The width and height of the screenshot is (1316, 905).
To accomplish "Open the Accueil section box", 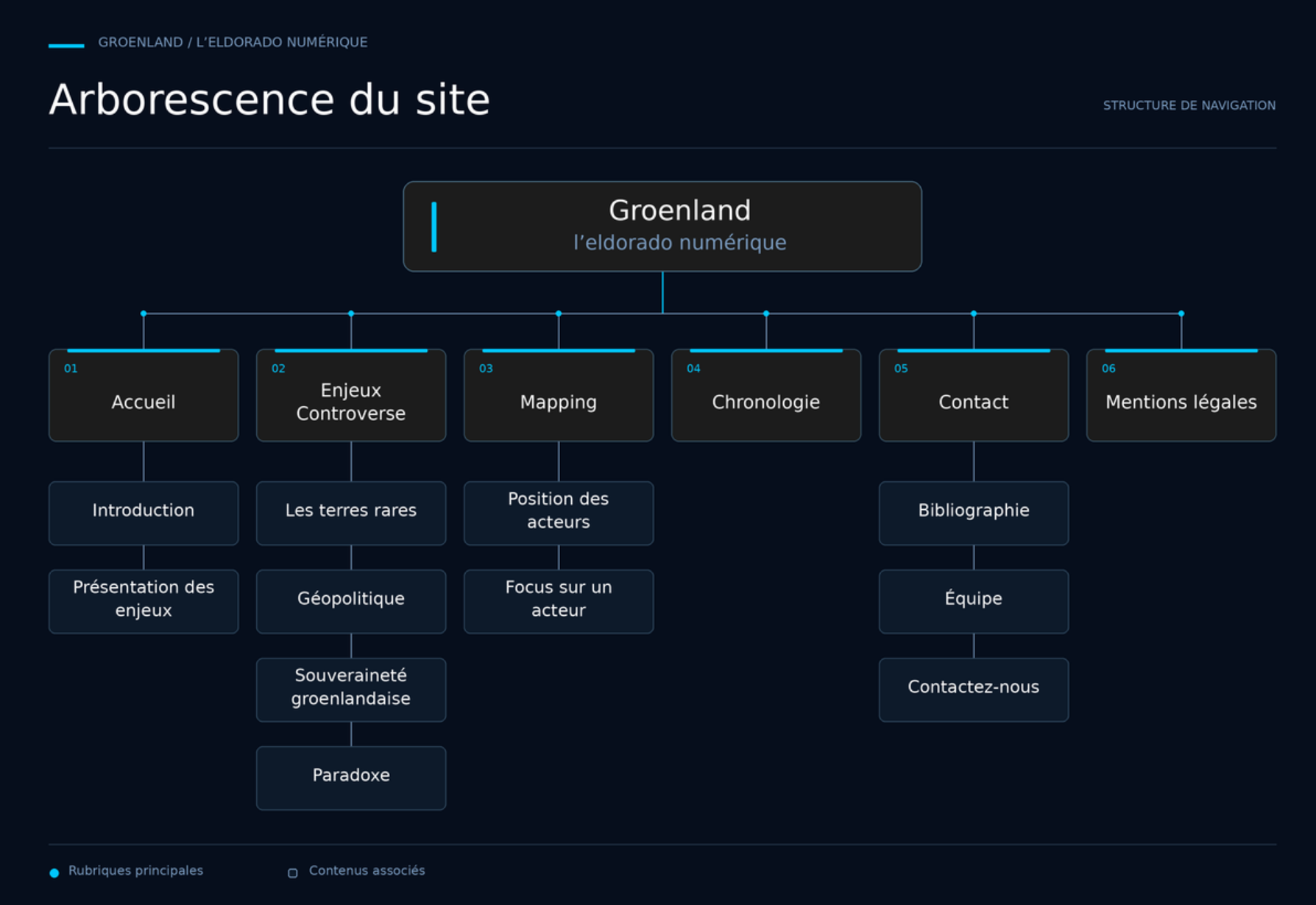I will coord(144,395).
